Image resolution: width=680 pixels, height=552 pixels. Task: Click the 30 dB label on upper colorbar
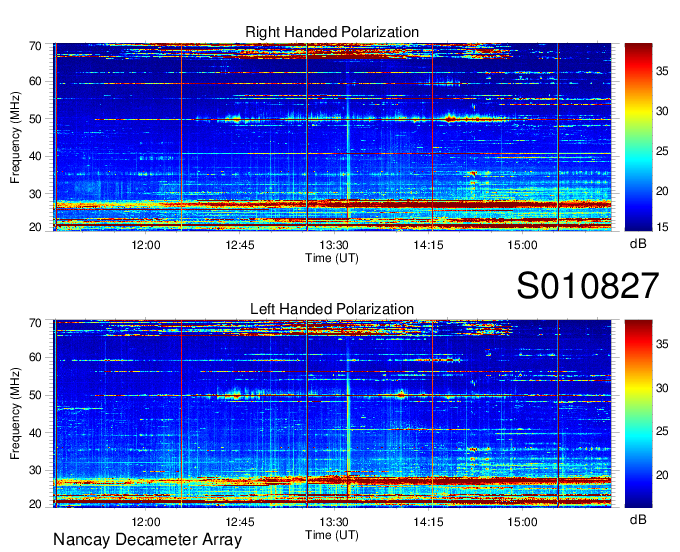pos(662,111)
